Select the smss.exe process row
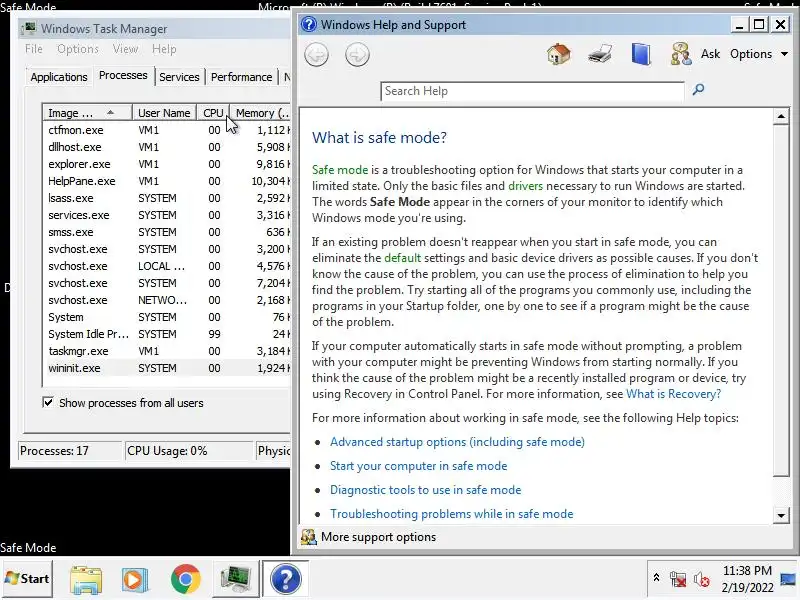 pyautogui.click(x=168, y=232)
